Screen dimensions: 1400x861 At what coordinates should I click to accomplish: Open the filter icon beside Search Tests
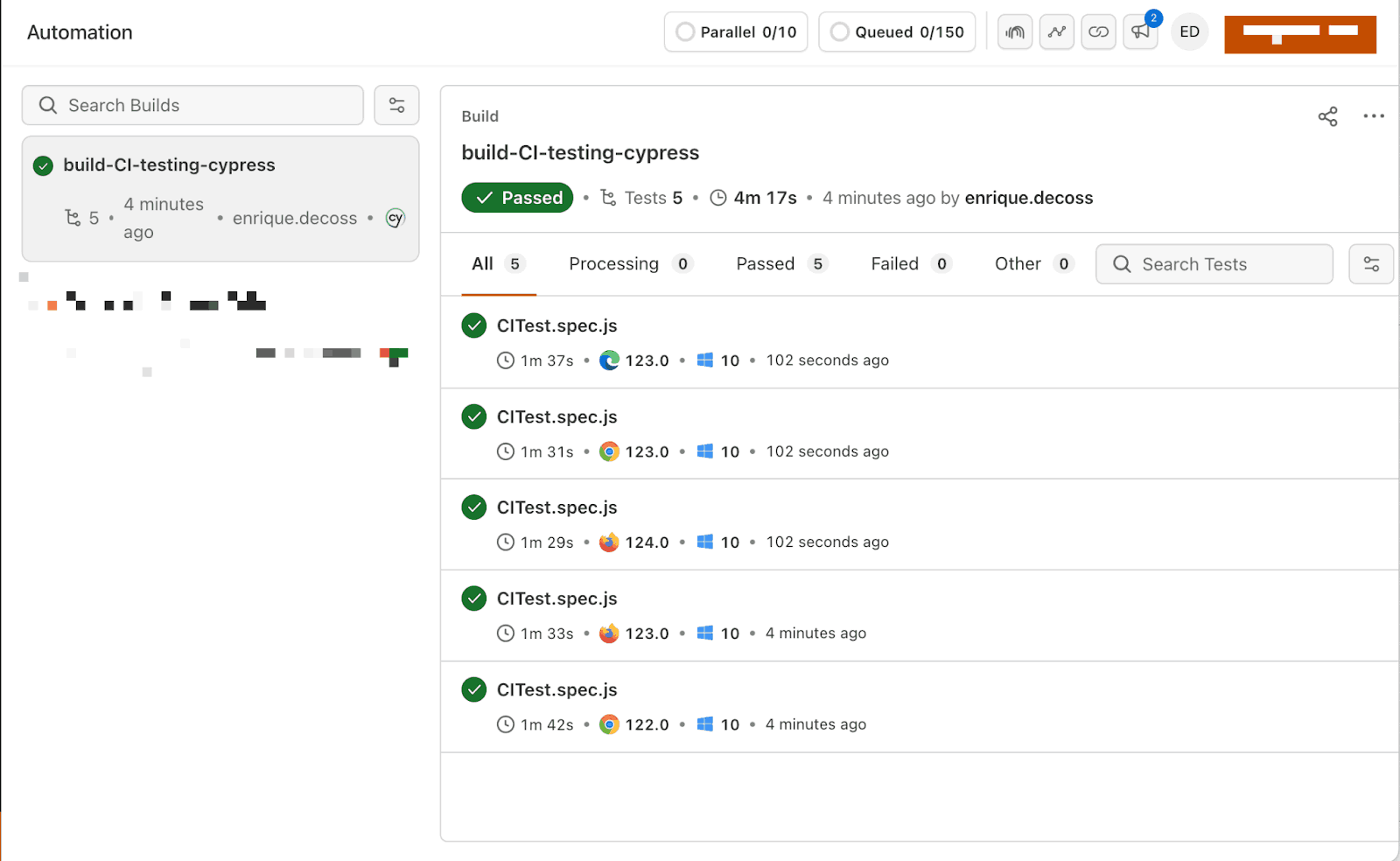tap(1371, 263)
